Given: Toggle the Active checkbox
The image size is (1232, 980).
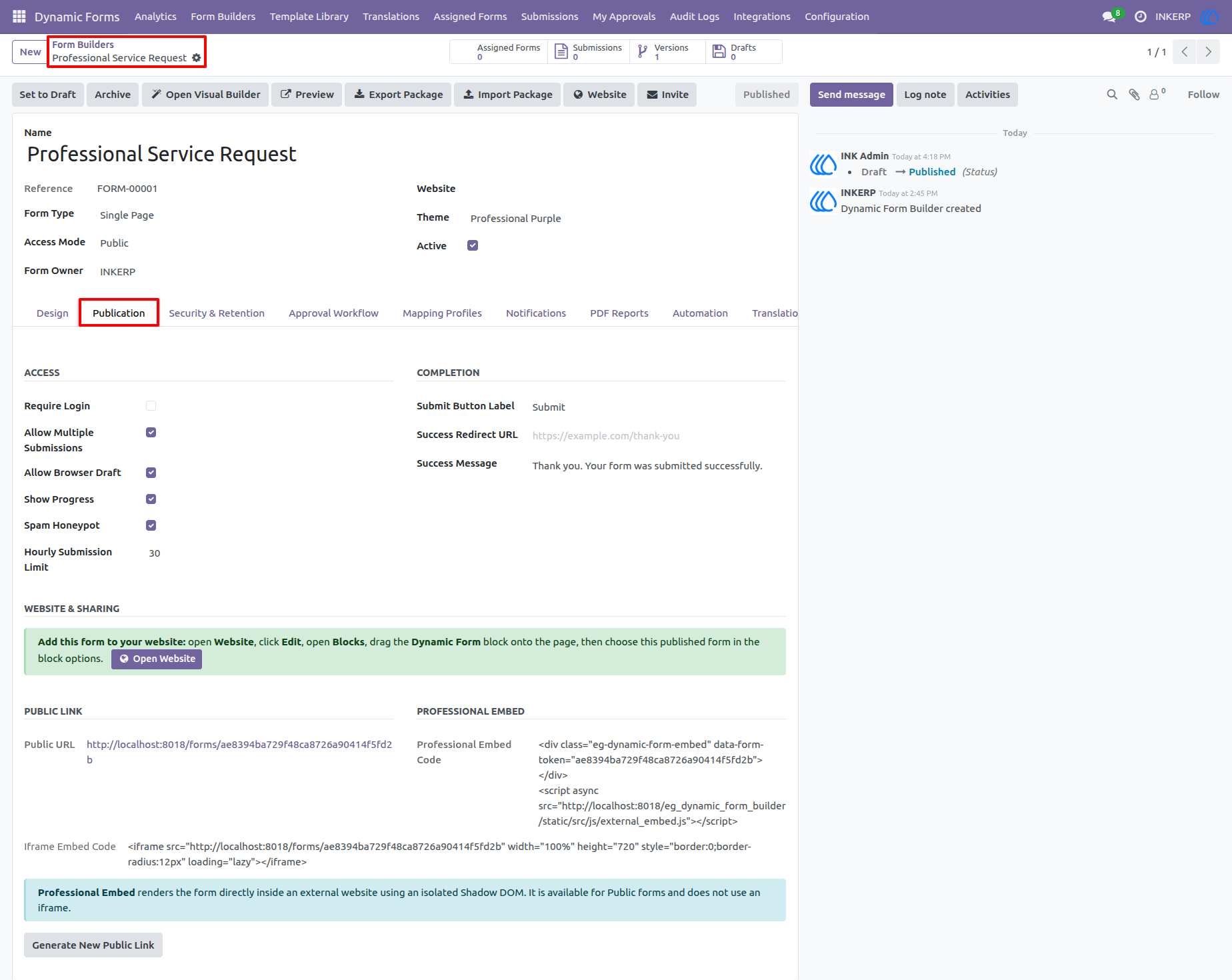Looking at the screenshot, I should tap(473, 245).
